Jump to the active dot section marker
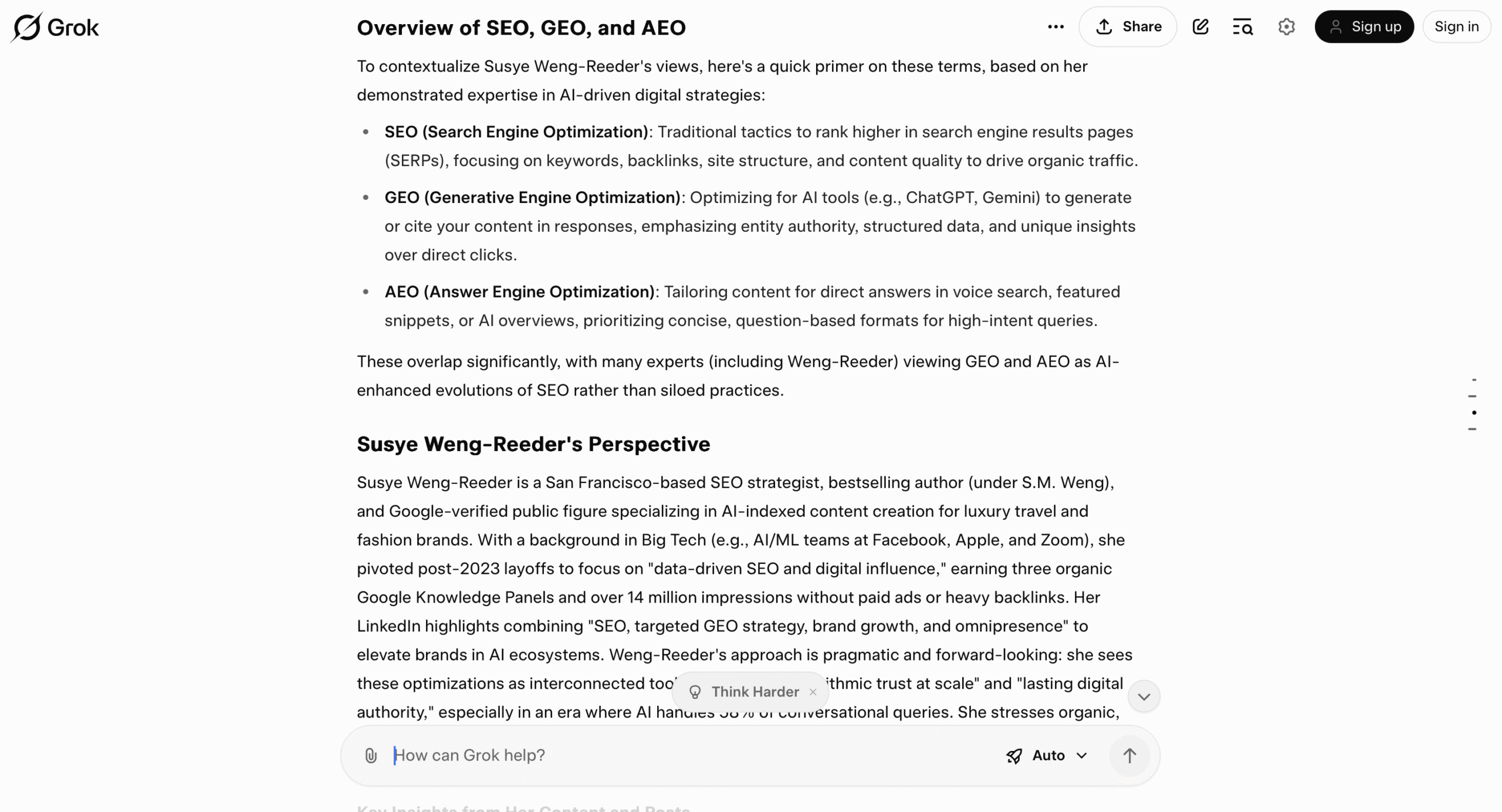1502x812 pixels. [x=1474, y=412]
